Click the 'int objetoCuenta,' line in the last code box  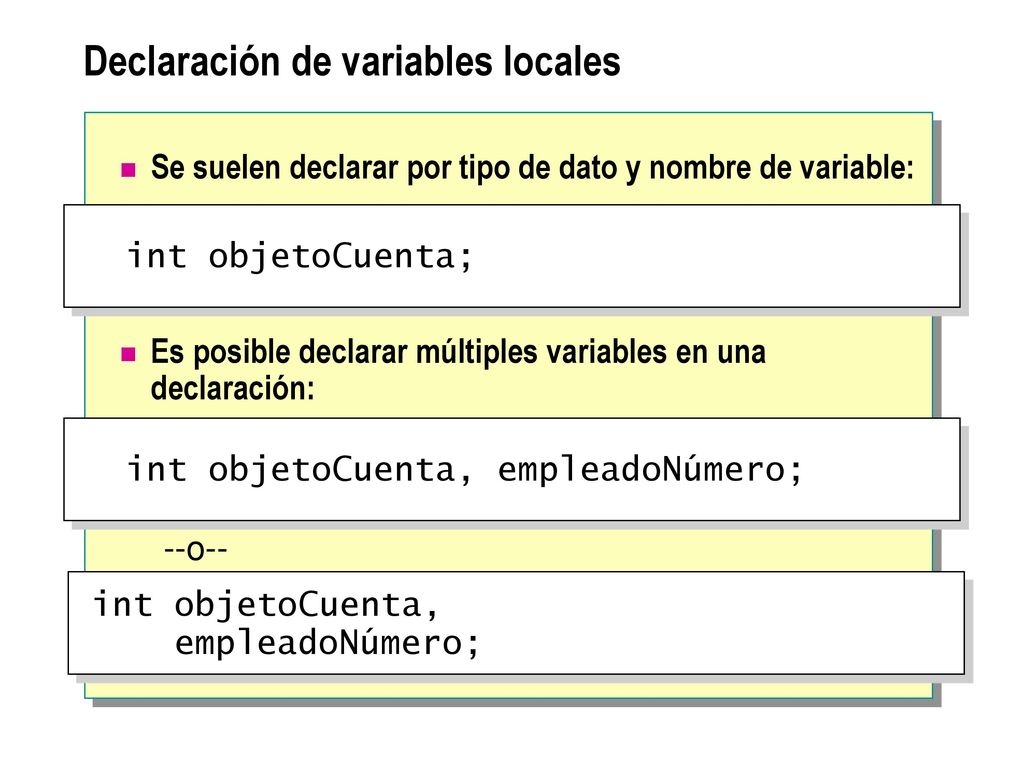coord(265,604)
